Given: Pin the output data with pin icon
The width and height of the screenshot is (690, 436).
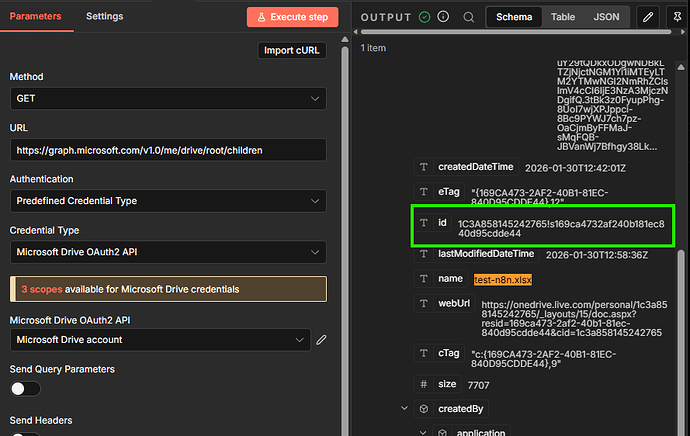Looking at the screenshot, I should tap(680, 17).
